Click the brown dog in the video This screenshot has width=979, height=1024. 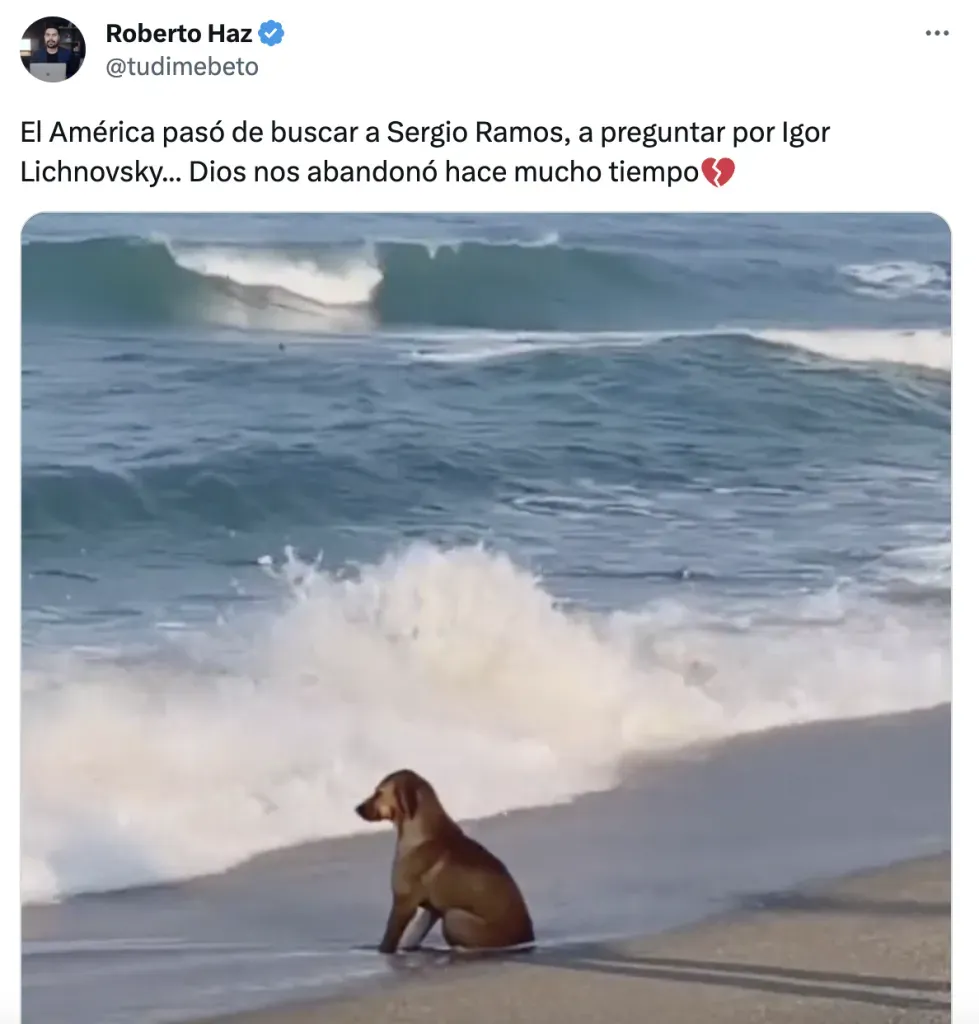[x=445, y=861]
